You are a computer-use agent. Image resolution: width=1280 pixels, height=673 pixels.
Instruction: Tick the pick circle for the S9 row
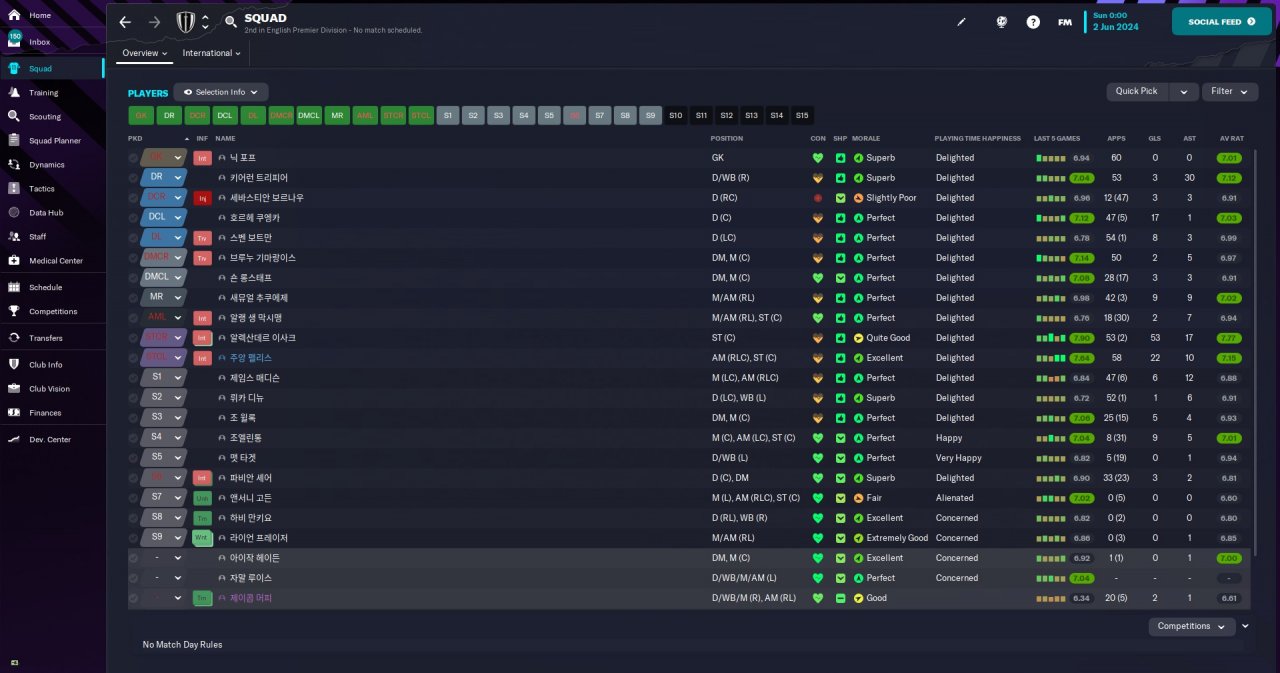point(134,538)
